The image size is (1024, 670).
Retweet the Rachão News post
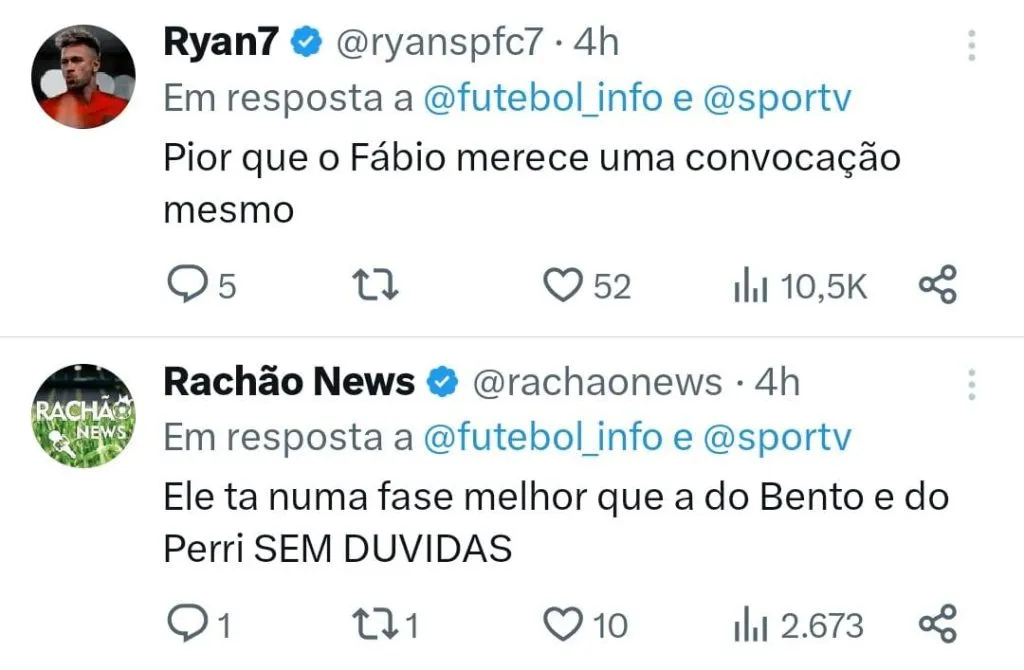point(378,625)
